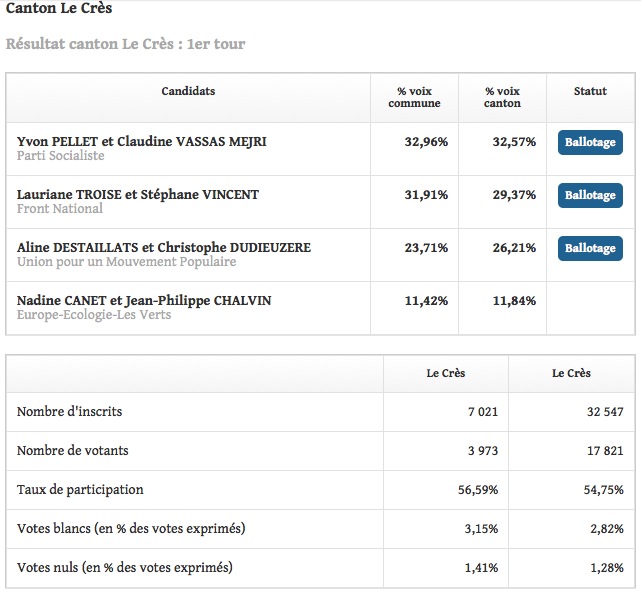This screenshot has height=594, width=641.
Task: Click Aline DESTAILLATS et Christophe DUDIEUZERE names
Action: coord(164,247)
